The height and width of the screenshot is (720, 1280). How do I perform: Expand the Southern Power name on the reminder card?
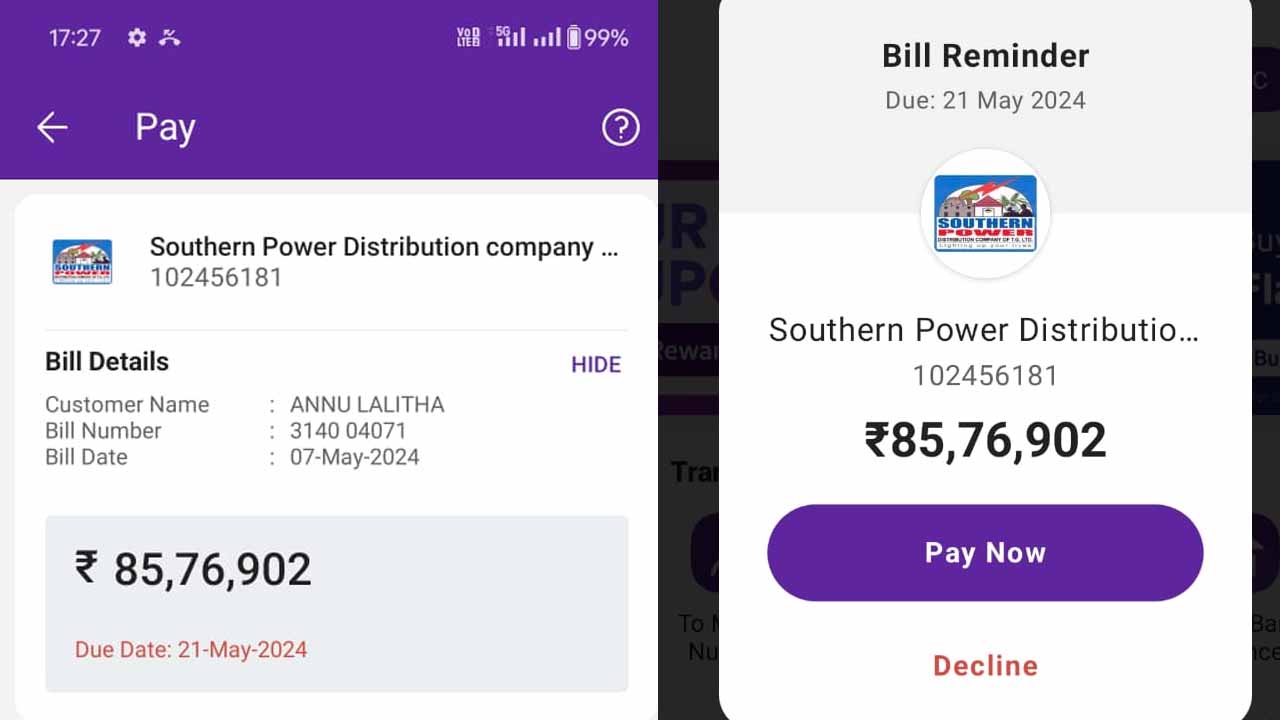pyautogui.click(x=984, y=330)
